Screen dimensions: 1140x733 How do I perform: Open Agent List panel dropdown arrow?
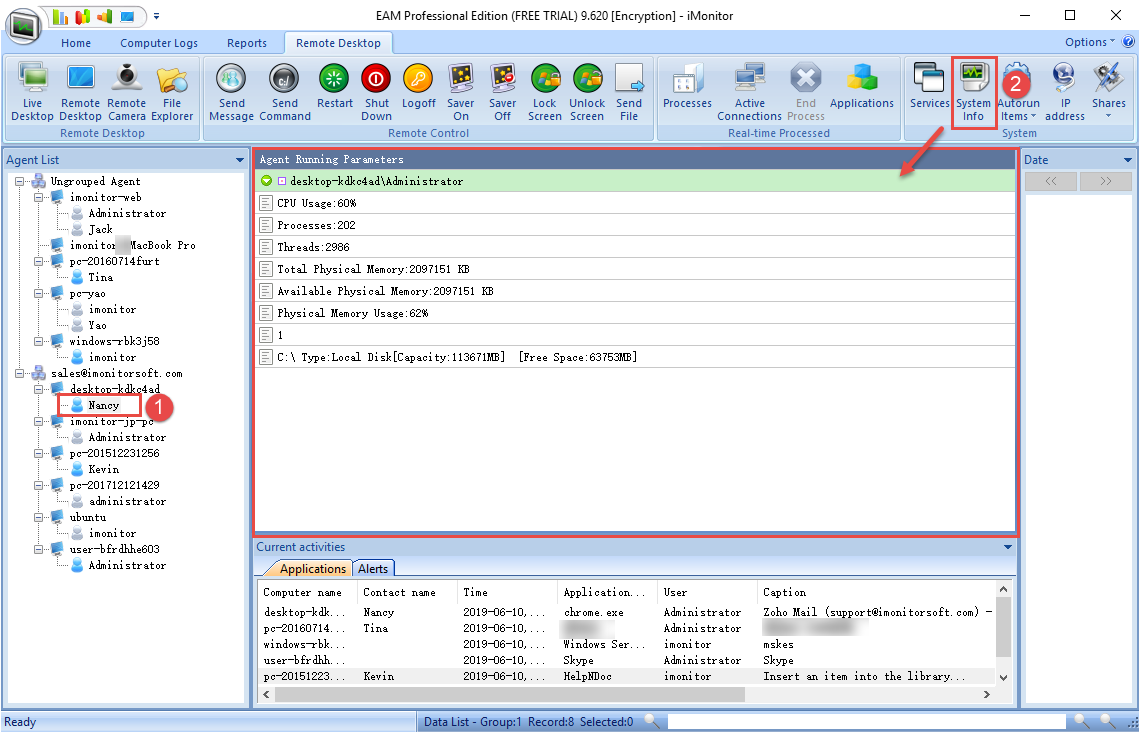pyautogui.click(x=240, y=160)
